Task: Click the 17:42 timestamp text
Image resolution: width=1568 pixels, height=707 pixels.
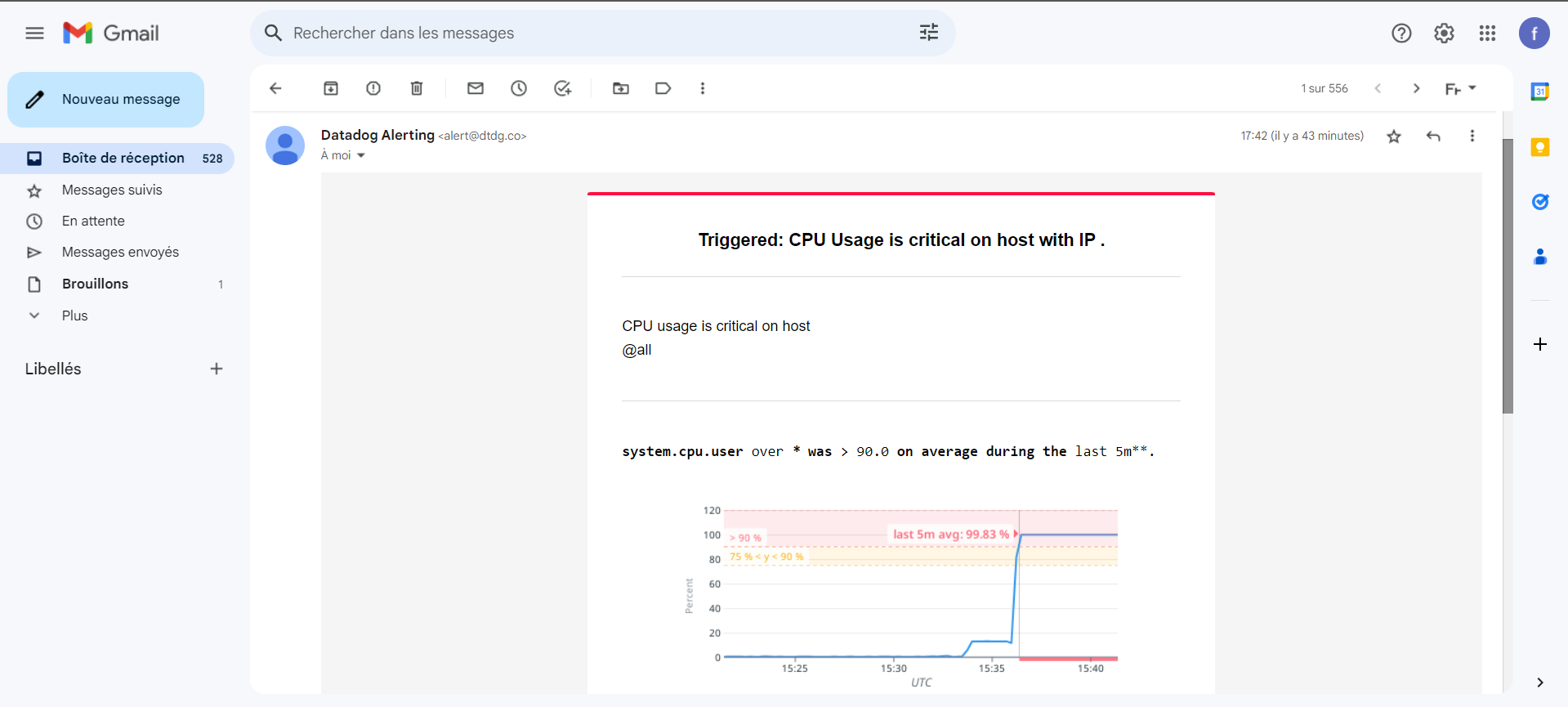Action: pyautogui.click(x=1302, y=136)
